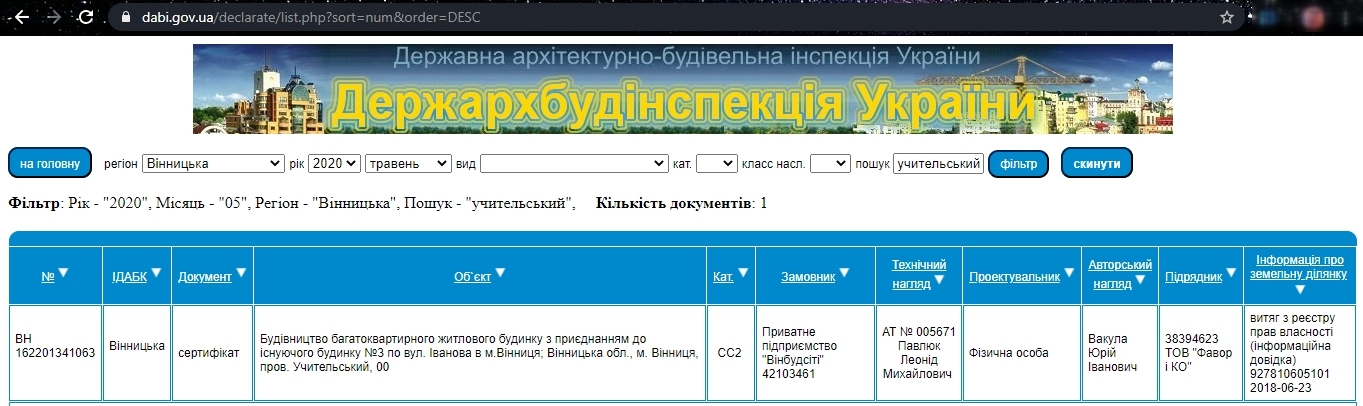Click the object description about вул. Іванова
The height and width of the screenshot is (406, 1363).
480,353
